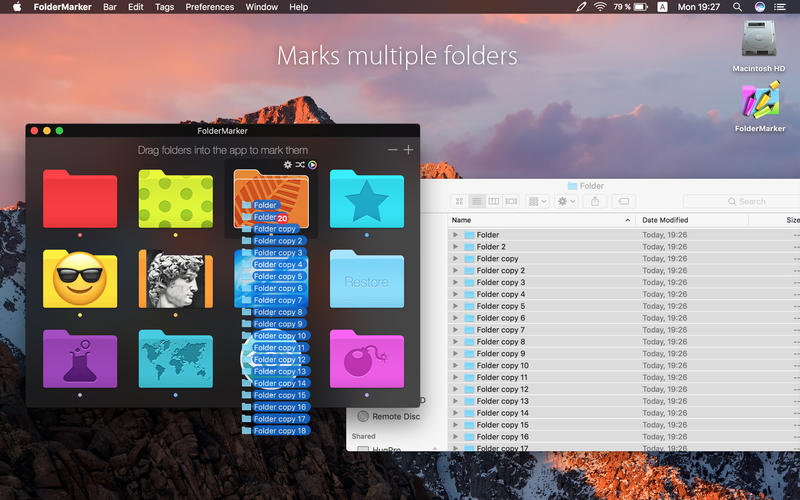Open the Apple menu
800x500 pixels.
[x=16, y=7]
